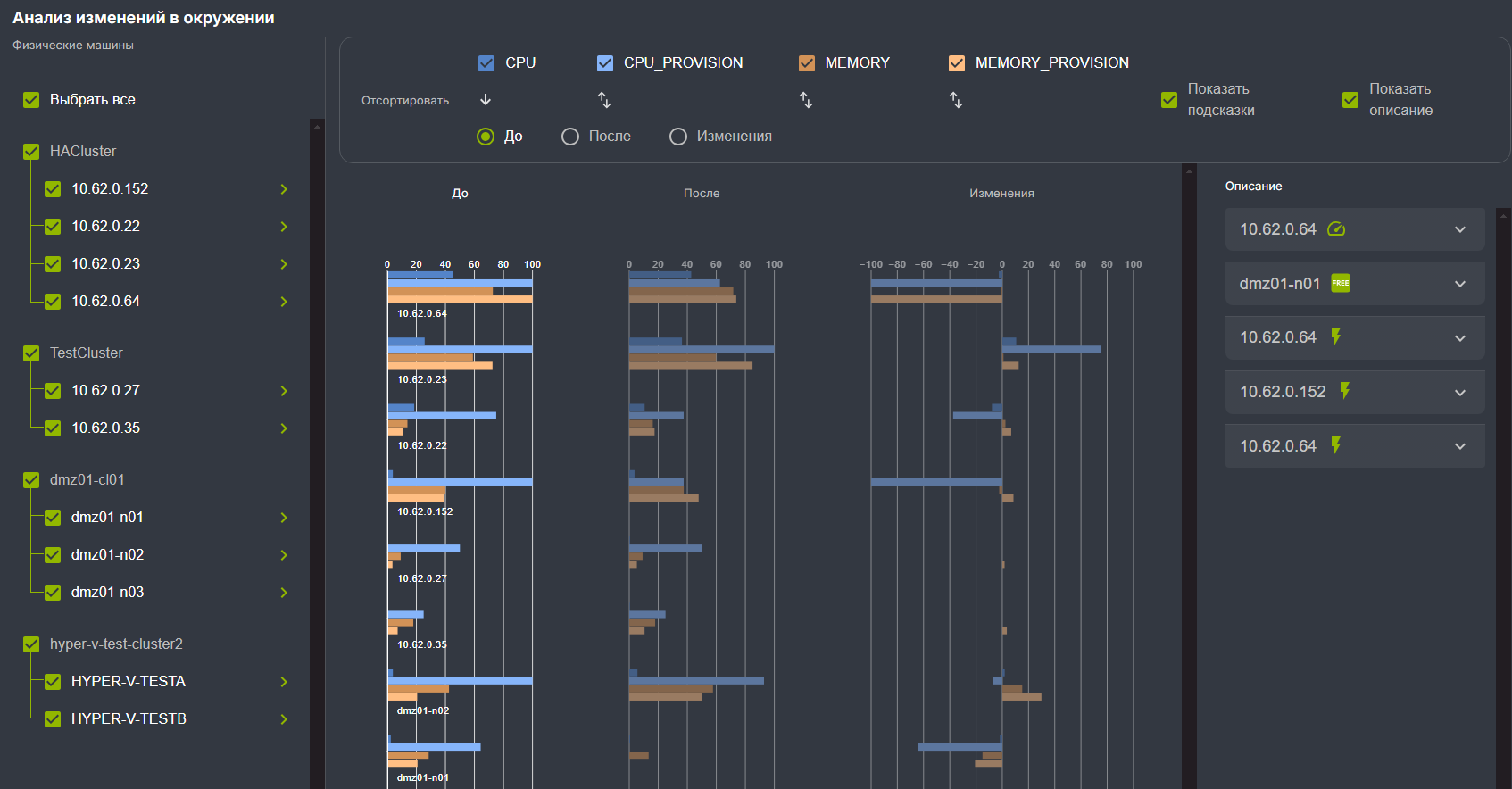The height and width of the screenshot is (789, 1512).
Task: Toggle the 'Показать подсказки' checkbox
Action: [x=1169, y=100]
